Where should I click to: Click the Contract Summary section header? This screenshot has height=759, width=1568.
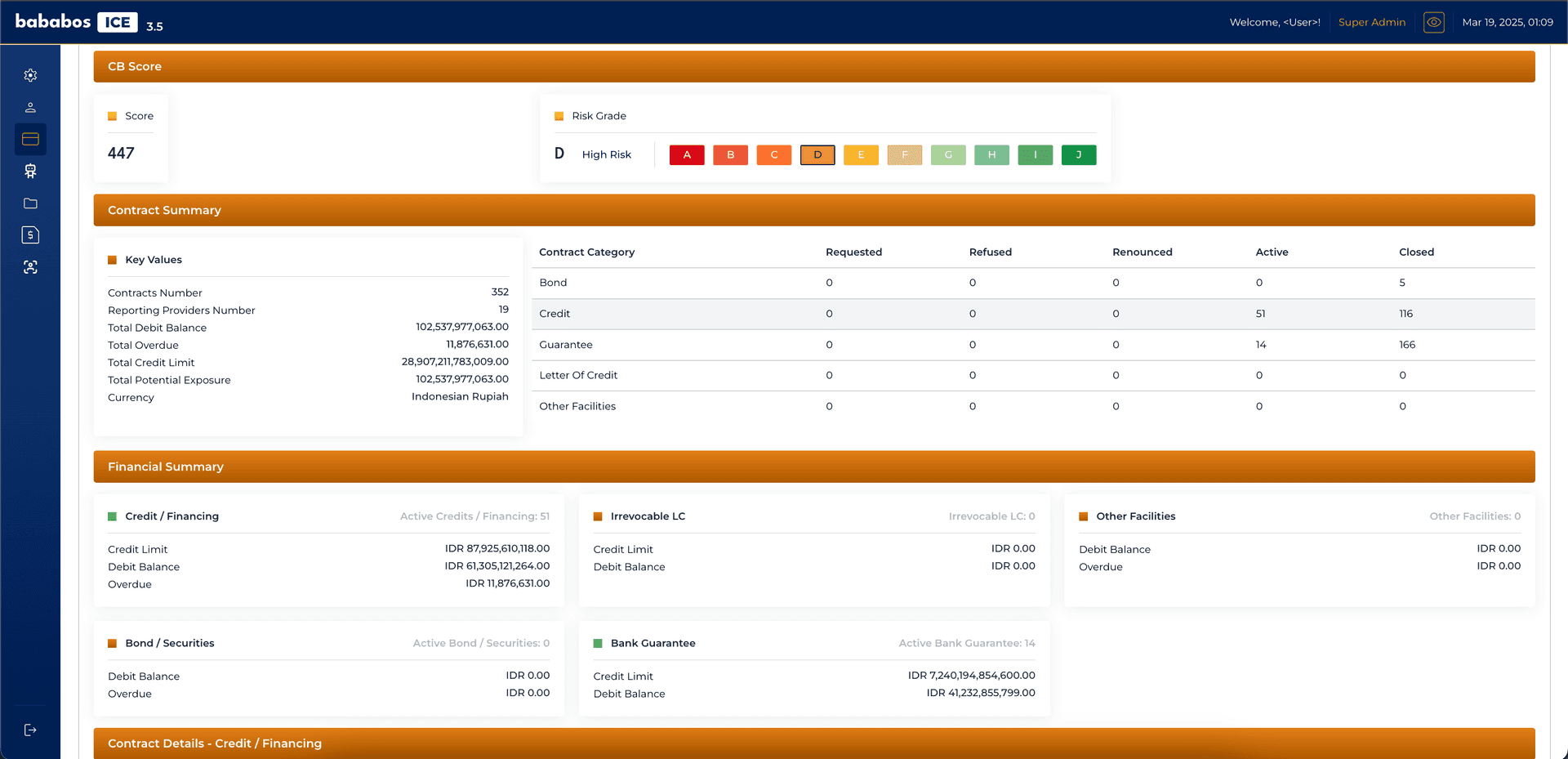coord(814,210)
